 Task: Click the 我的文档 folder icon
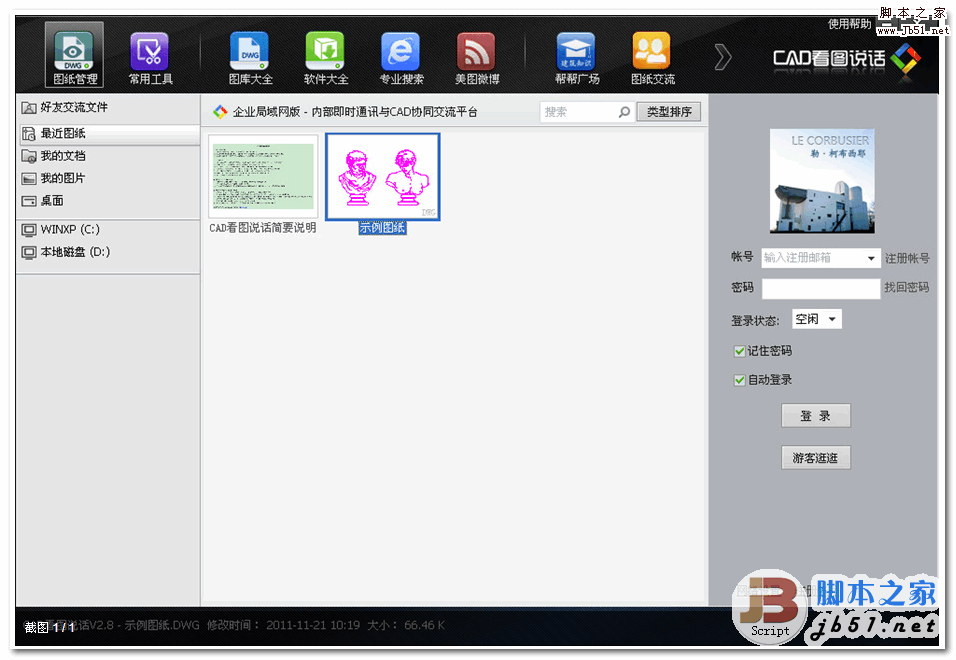(x=29, y=156)
